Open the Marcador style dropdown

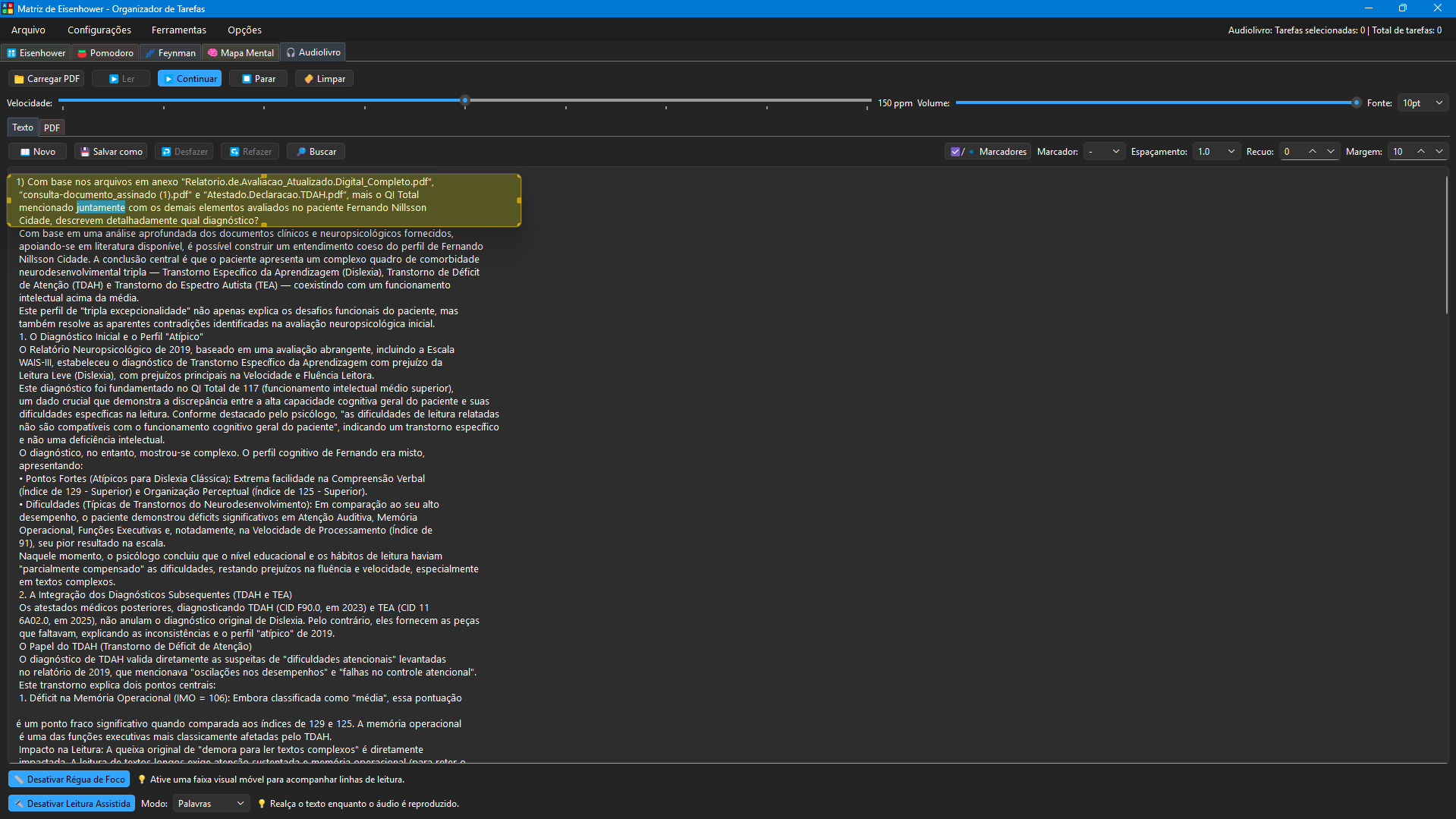click(x=1103, y=152)
